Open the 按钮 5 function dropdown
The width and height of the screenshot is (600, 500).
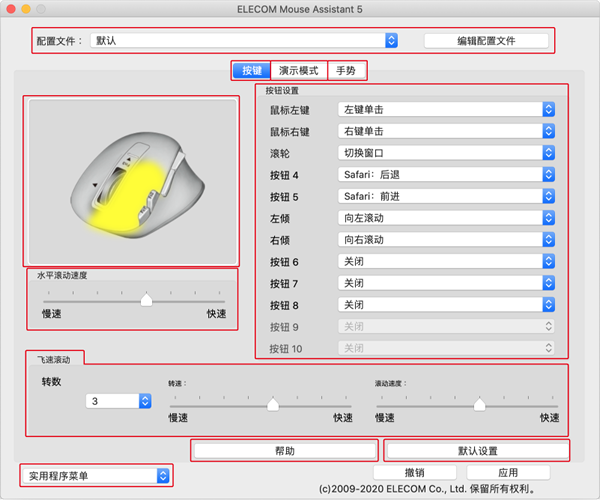pyautogui.click(x=446, y=196)
